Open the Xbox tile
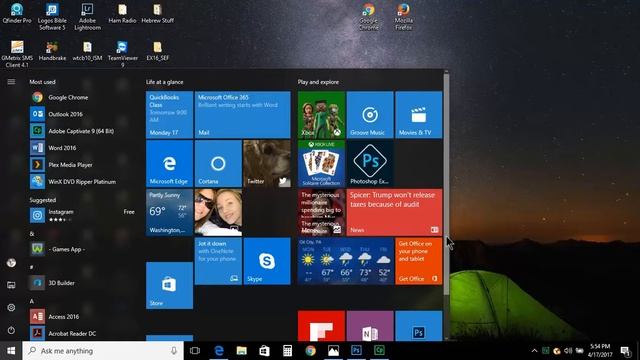Viewport: 640px width, 360px height. tap(321, 115)
